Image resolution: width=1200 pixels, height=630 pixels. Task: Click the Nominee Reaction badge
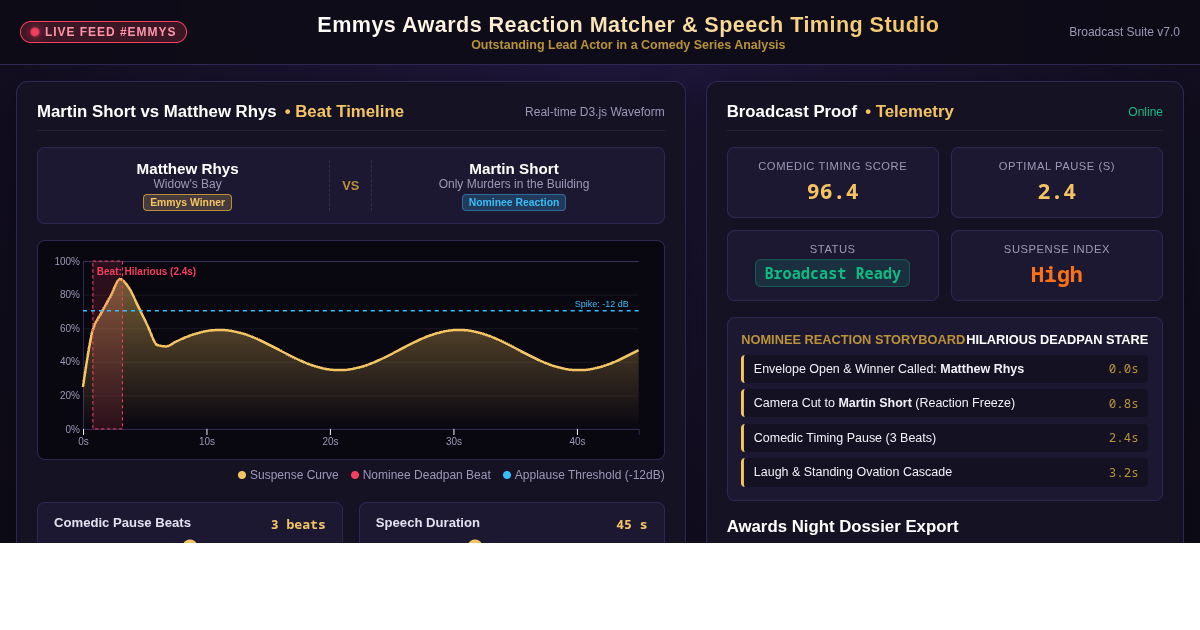(514, 202)
